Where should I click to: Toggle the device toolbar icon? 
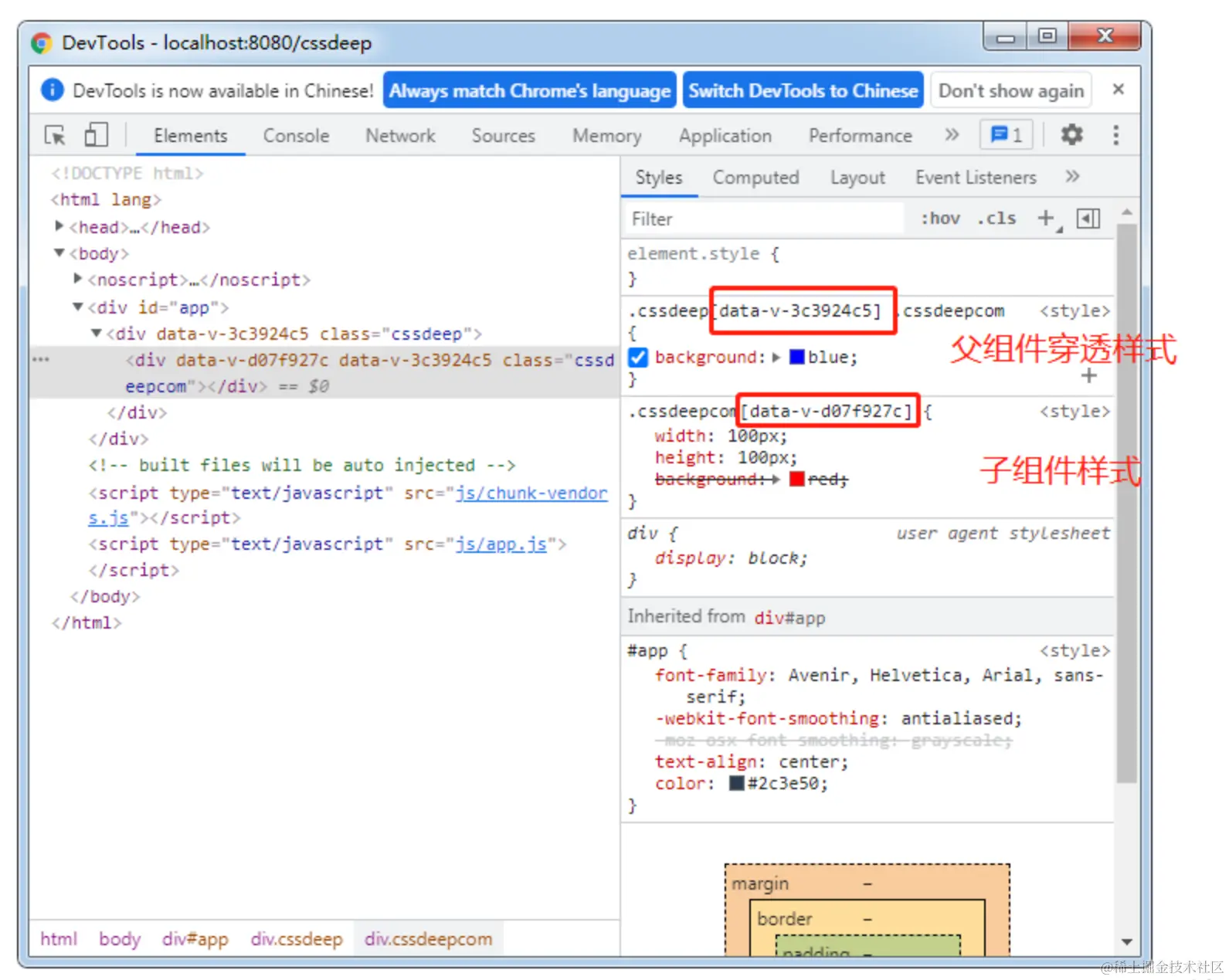click(x=96, y=135)
